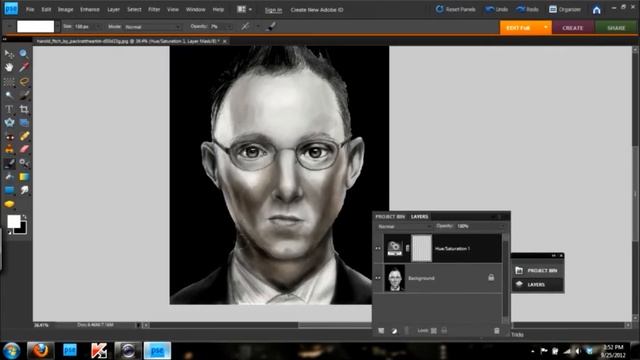Open the Layer menu
Screen dimensions: 640x360
[113, 9]
